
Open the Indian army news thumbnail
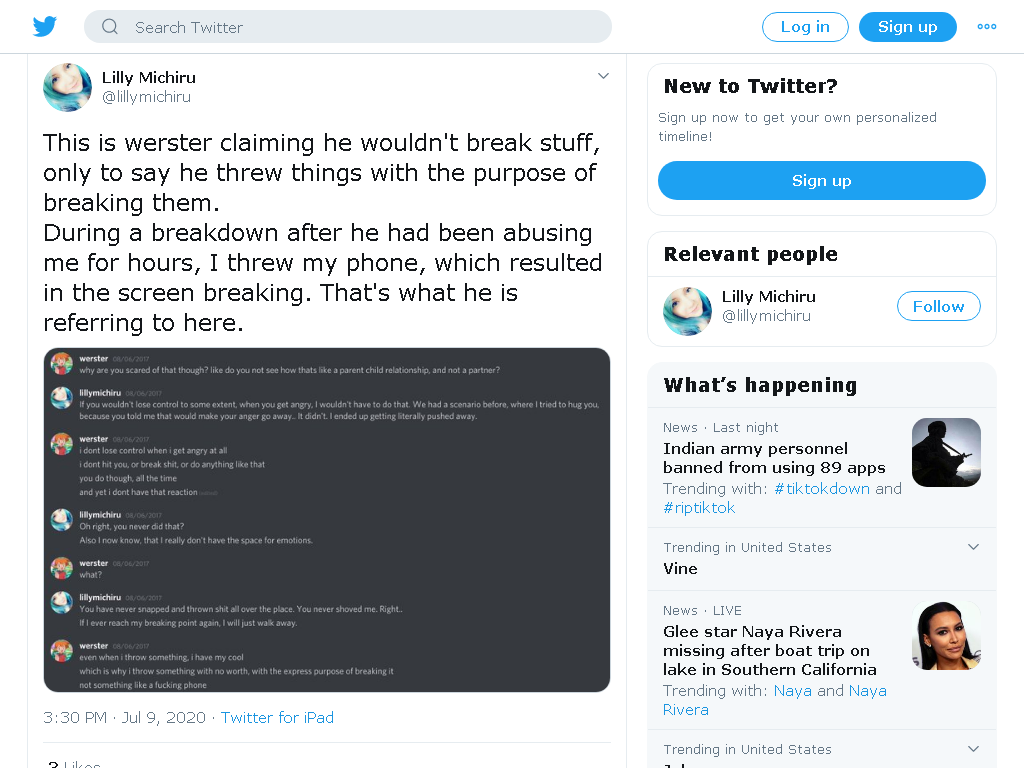pyautogui.click(x=946, y=452)
